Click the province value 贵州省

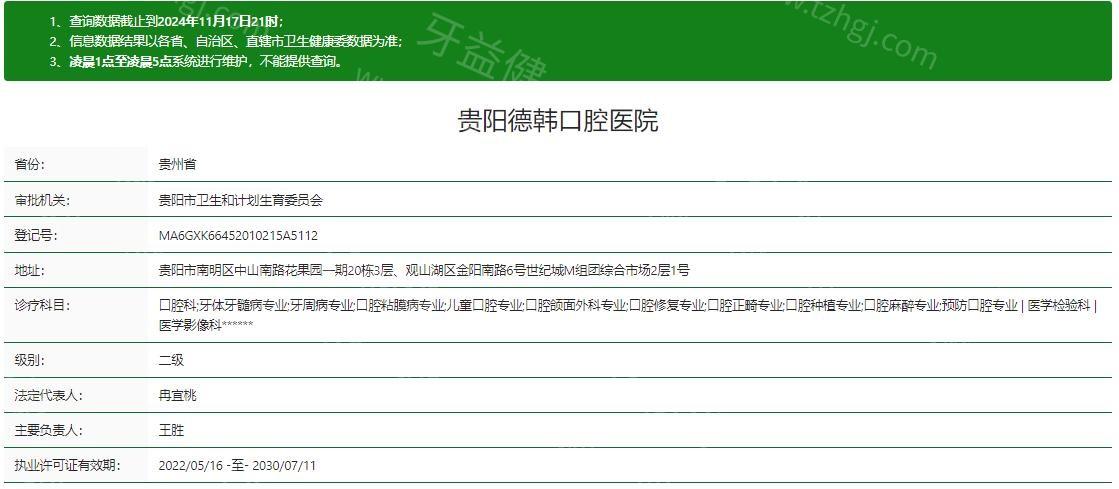[x=177, y=165]
